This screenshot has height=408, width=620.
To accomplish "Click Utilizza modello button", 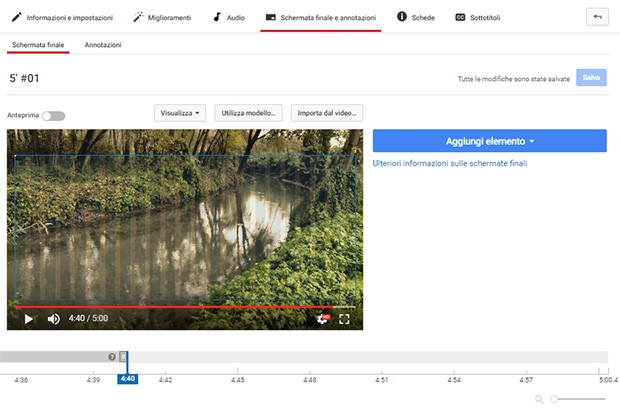I will click(x=248, y=113).
